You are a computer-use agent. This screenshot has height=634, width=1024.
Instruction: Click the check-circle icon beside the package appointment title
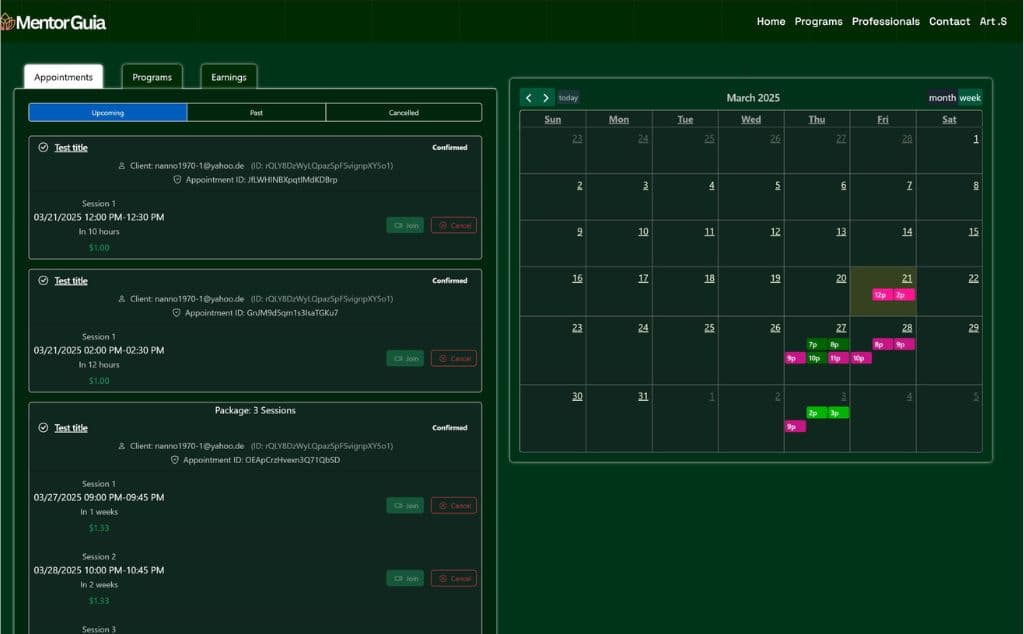click(x=43, y=428)
